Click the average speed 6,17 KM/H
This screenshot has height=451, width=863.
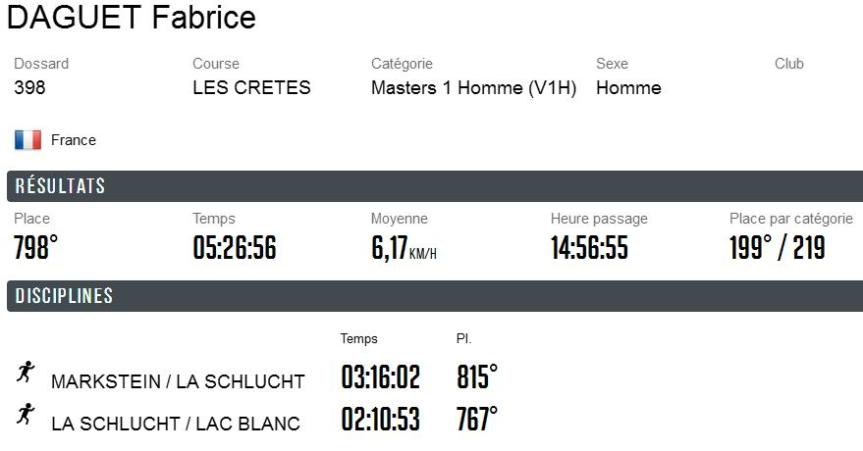(x=403, y=246)
